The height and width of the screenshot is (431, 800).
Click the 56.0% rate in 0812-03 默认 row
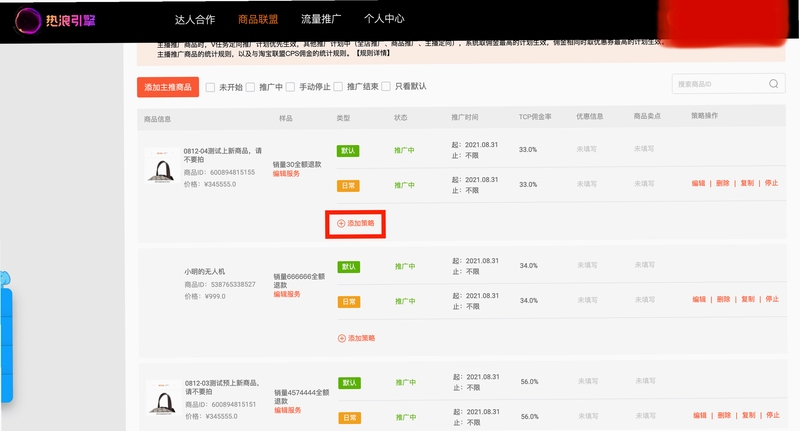(530, 382)
